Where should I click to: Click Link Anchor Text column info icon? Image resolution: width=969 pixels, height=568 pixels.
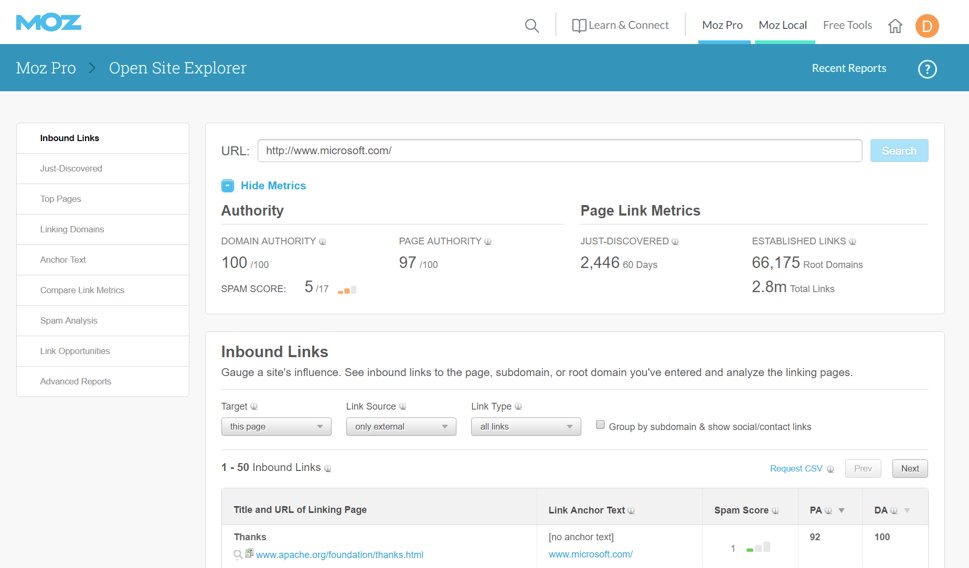point(632,511)
